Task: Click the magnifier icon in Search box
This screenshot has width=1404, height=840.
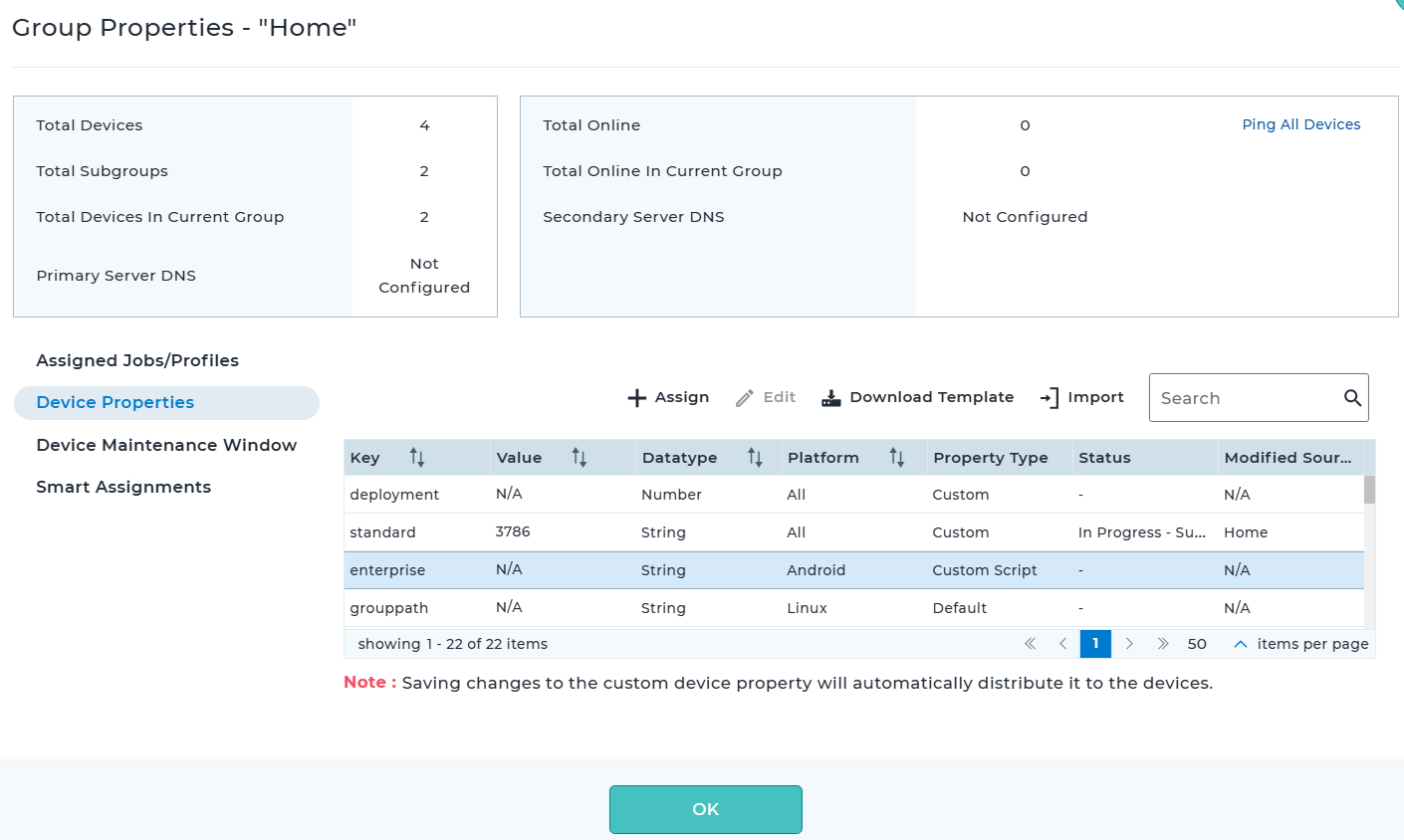Action: coord(1352,398)
